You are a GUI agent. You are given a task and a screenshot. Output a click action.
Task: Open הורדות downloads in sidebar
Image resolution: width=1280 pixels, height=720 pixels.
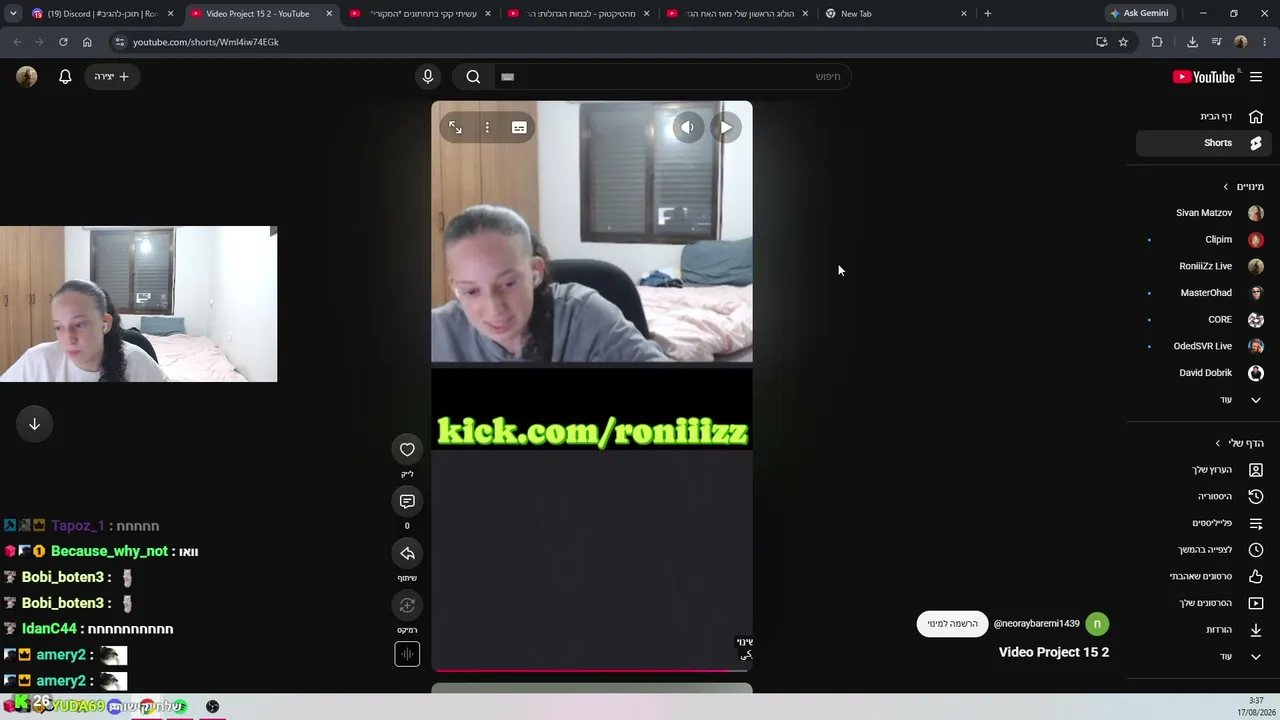coord(1203,630)
